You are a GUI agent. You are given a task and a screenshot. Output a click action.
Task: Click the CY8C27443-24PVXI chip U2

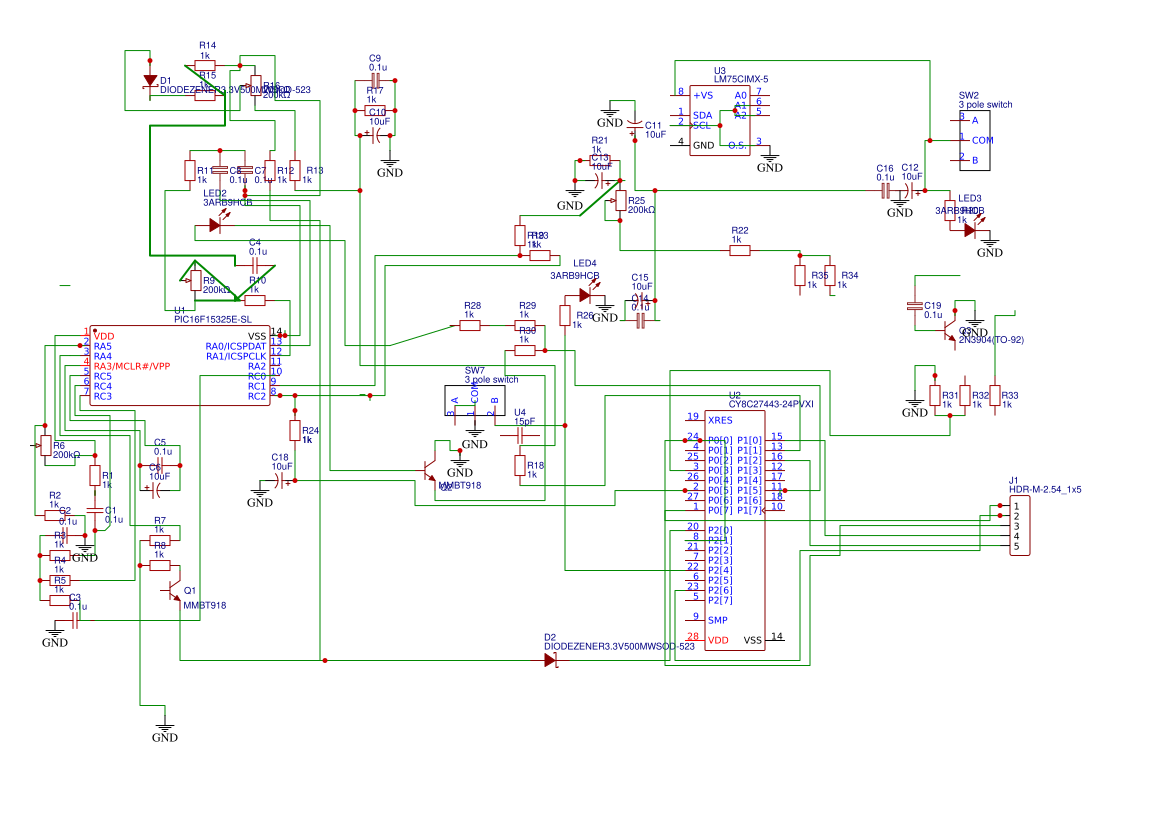pos(734,530)
